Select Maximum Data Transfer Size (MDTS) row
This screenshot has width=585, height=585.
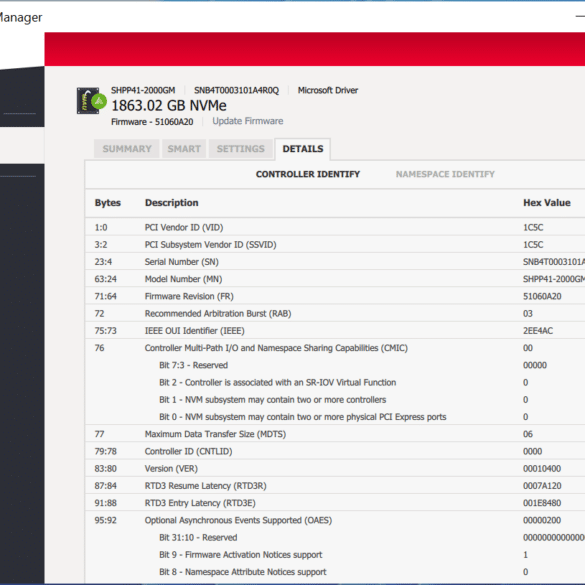(335, 434)
